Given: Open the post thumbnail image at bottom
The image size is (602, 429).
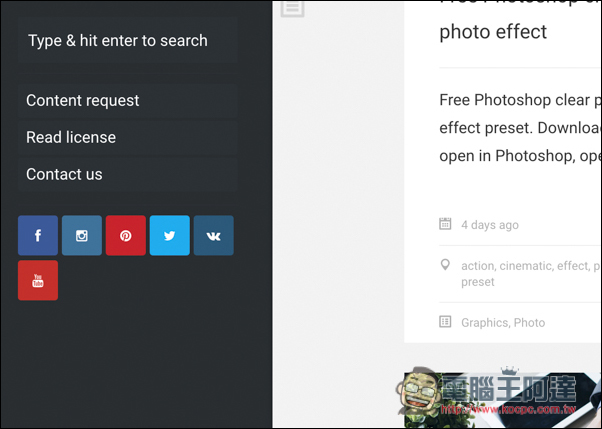Looking at the screenshot, I should coord(503,399).
